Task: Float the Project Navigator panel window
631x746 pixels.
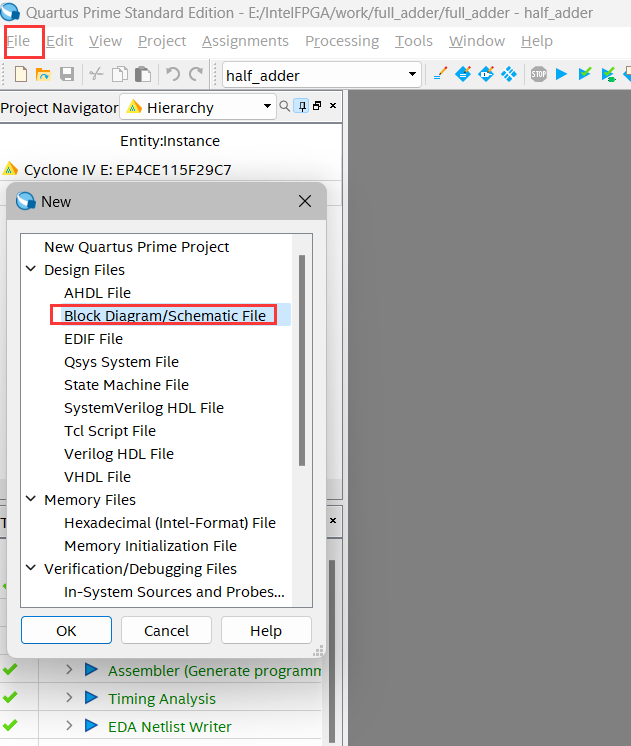Action: [x=317, y=106]
